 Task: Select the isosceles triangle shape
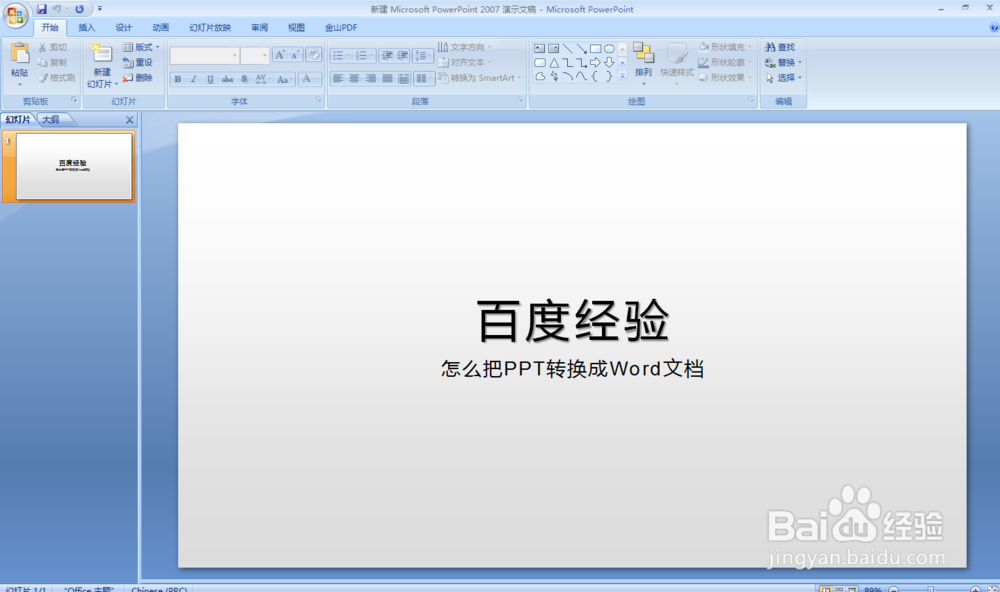click(x=554, y=63)
